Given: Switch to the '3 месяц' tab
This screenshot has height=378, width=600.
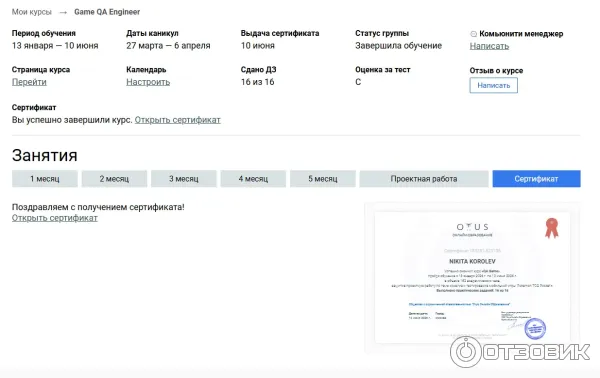Looking at the screenshot, I should [184, 179].
